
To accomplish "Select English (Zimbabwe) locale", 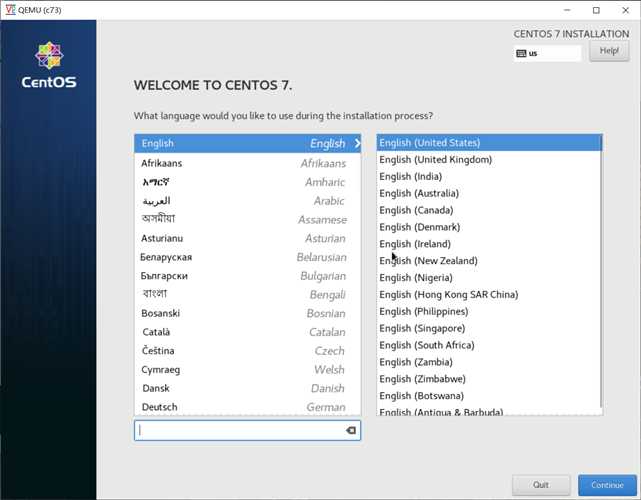I will 489,379.
